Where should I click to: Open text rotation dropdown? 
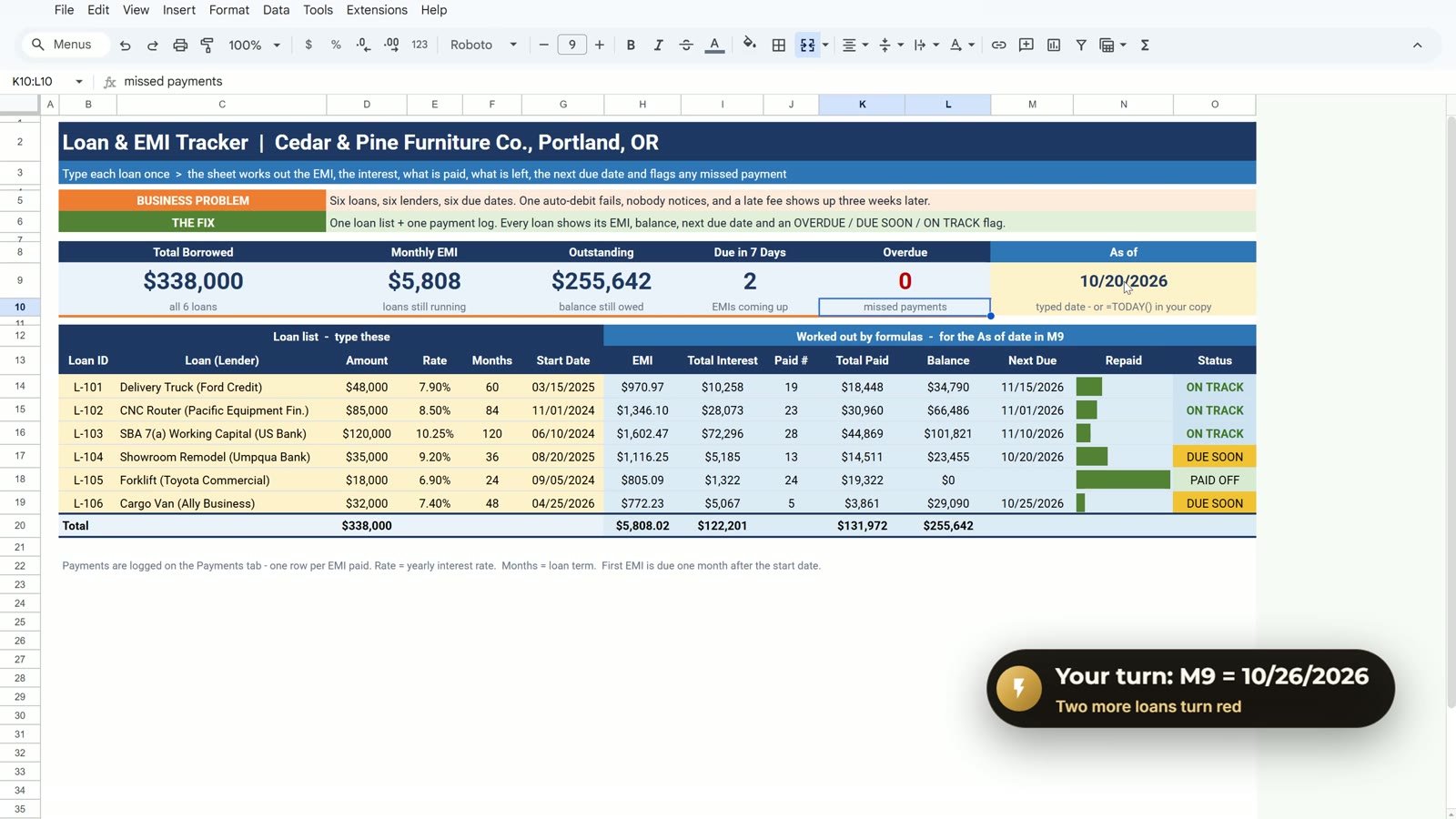coord(961,45)
